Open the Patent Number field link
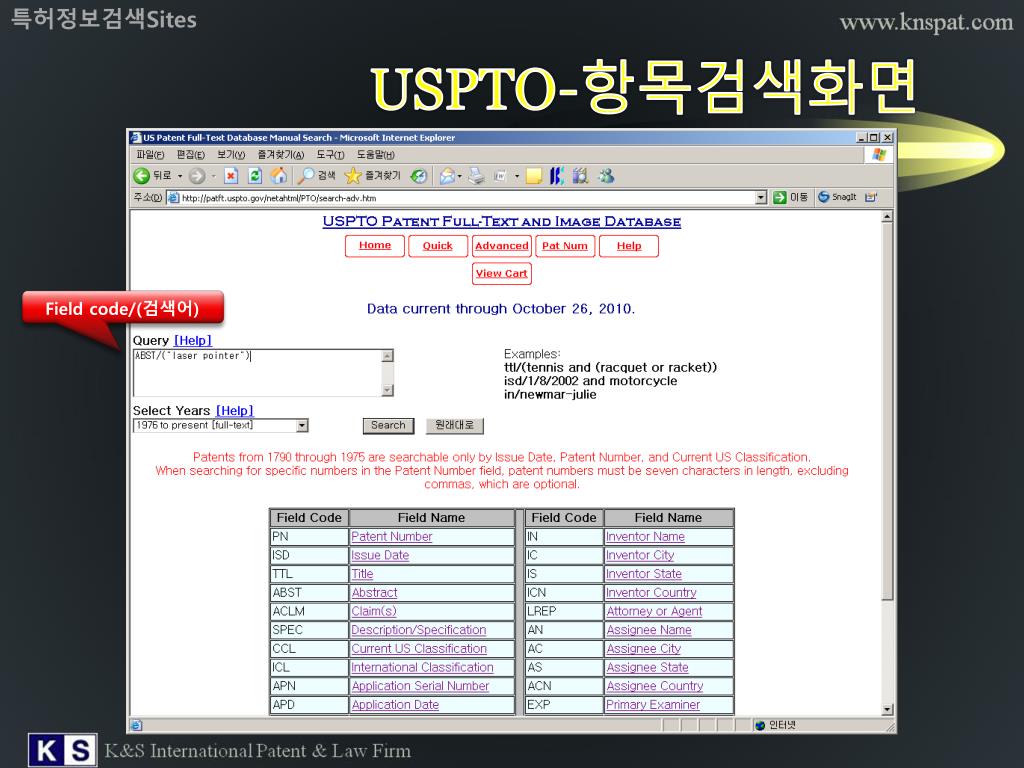The width and height of the screenshot is (1024, 768). click(x=392, y=536)
